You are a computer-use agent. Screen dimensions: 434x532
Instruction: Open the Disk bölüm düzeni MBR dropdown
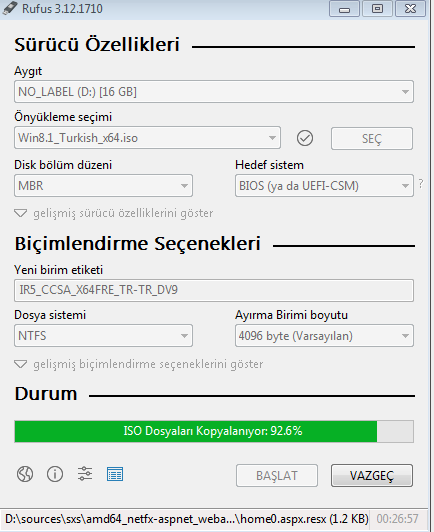point(103,186)
